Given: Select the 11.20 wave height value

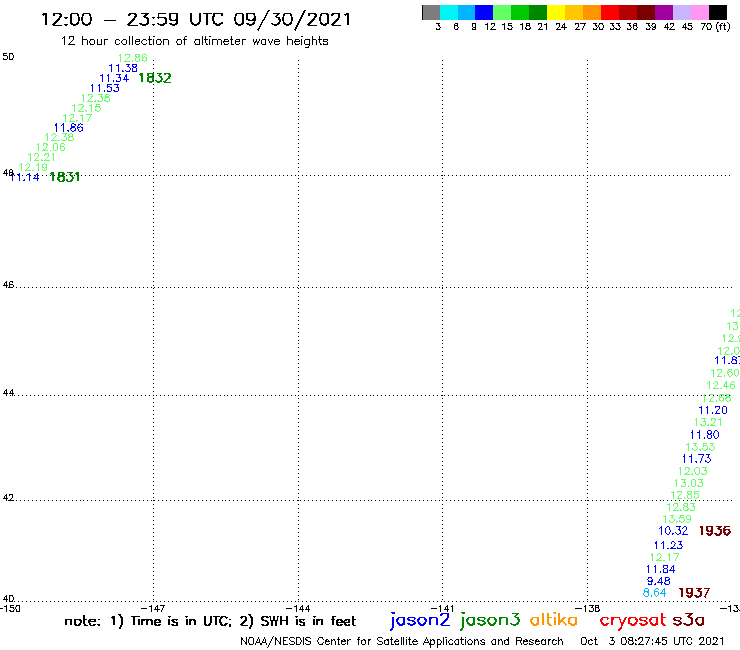Looking at the screenshot, I should [x=713, y=411].
